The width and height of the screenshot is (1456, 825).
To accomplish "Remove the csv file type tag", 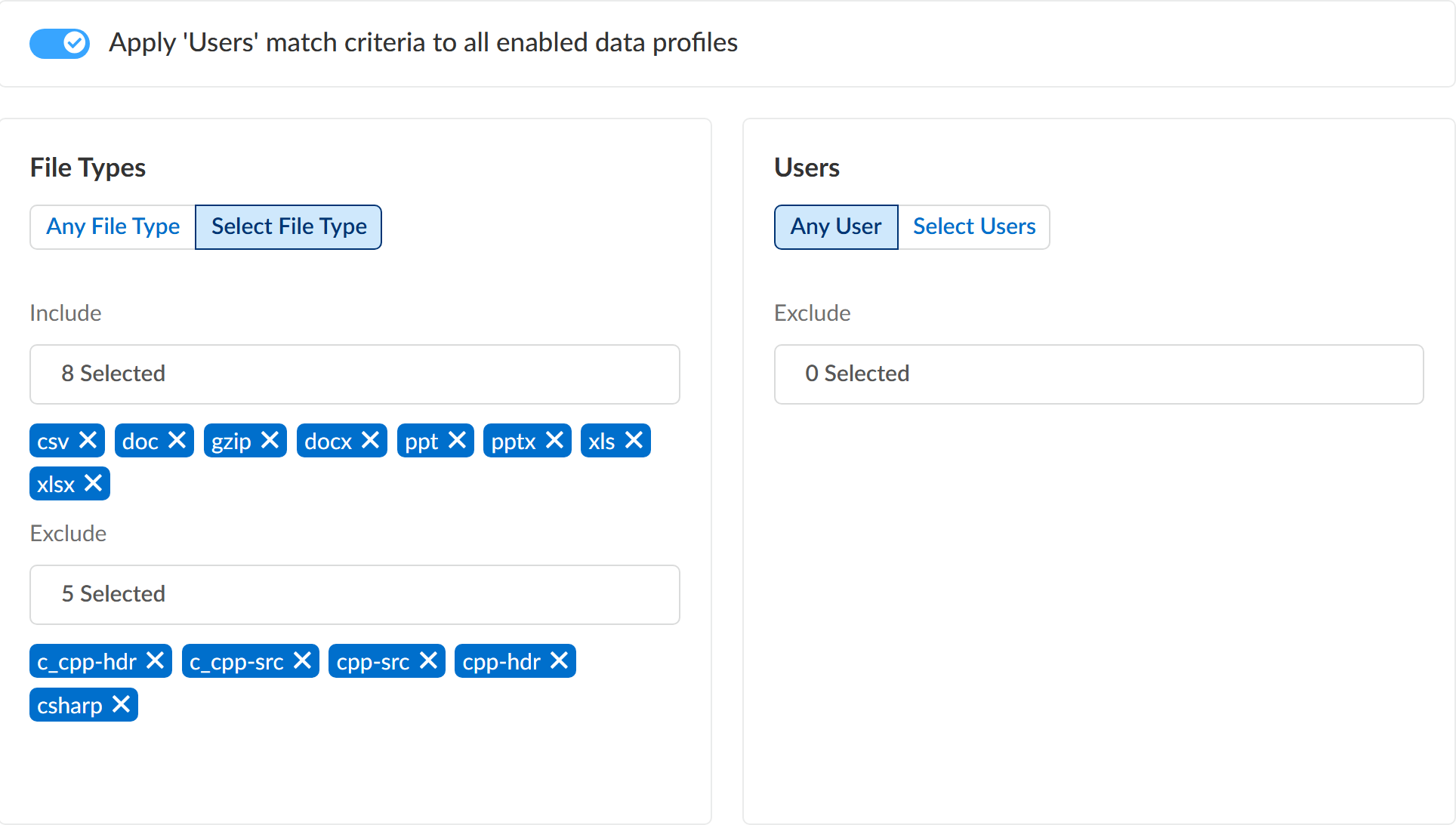I will pos(88,440).
